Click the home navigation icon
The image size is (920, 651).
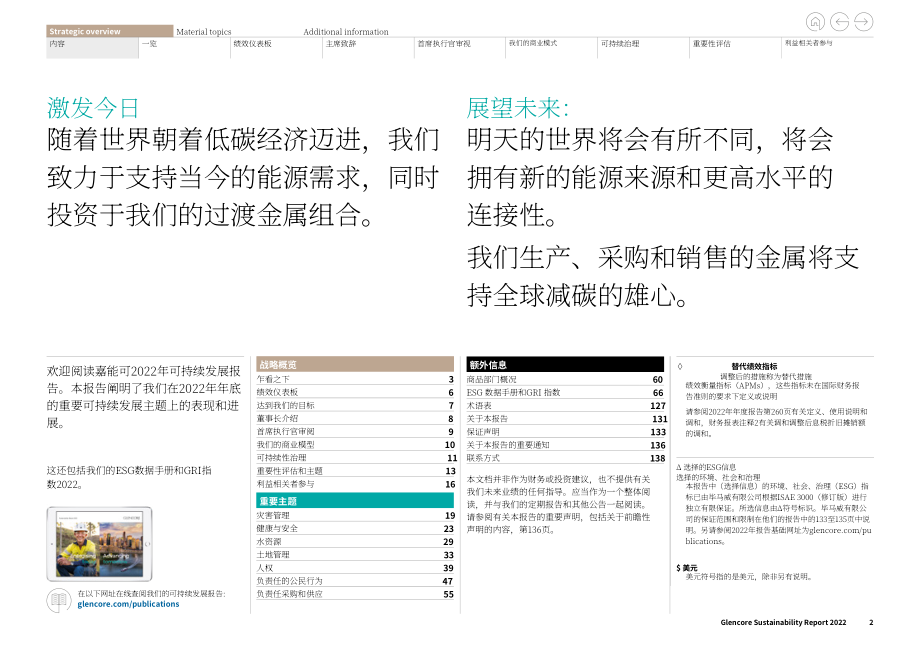point(815,22)
